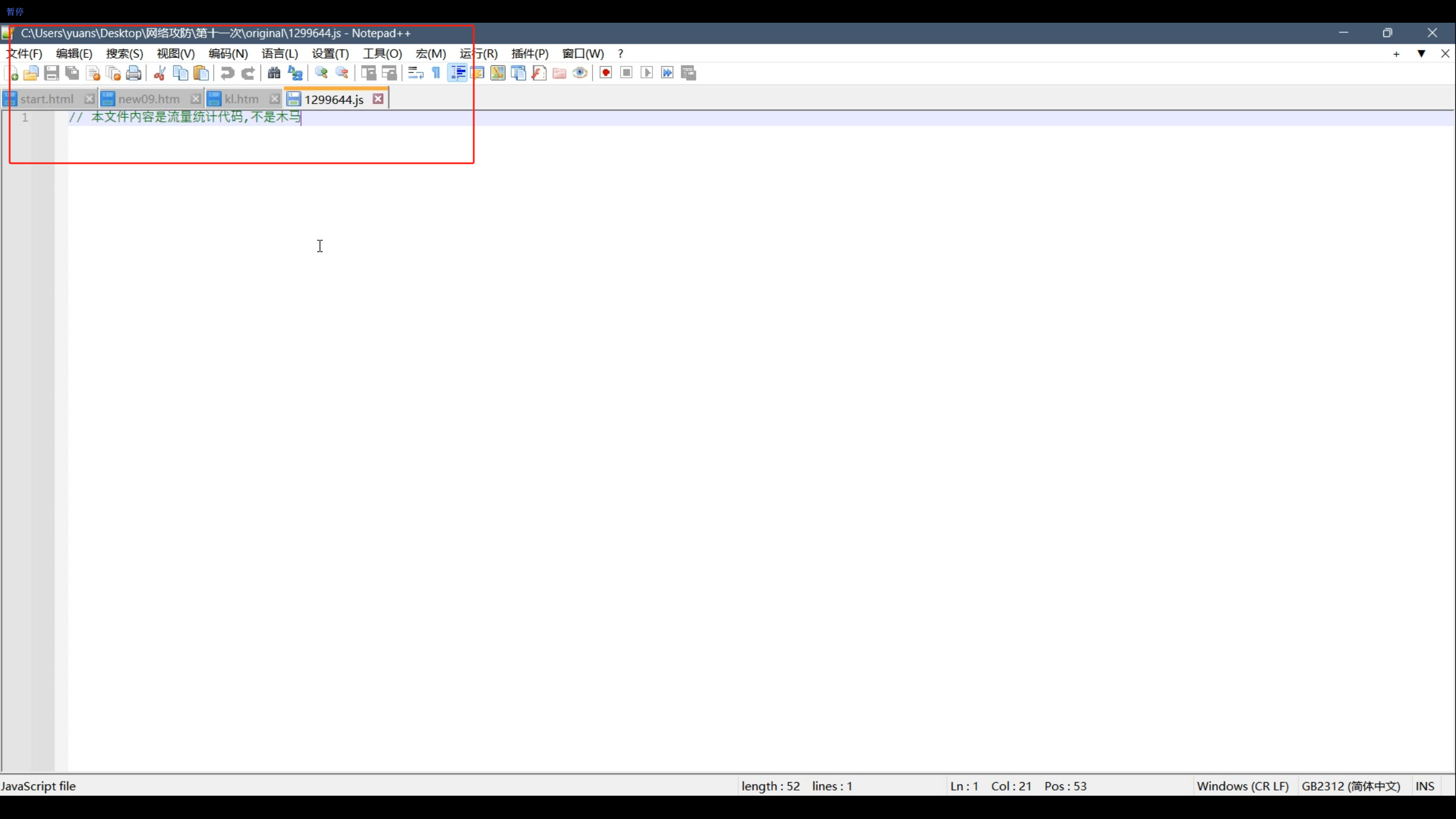This screenshot has height=819, width=1456.
Task: Toggle word wrap toolbar button
Action: click(x=416, y=73)
